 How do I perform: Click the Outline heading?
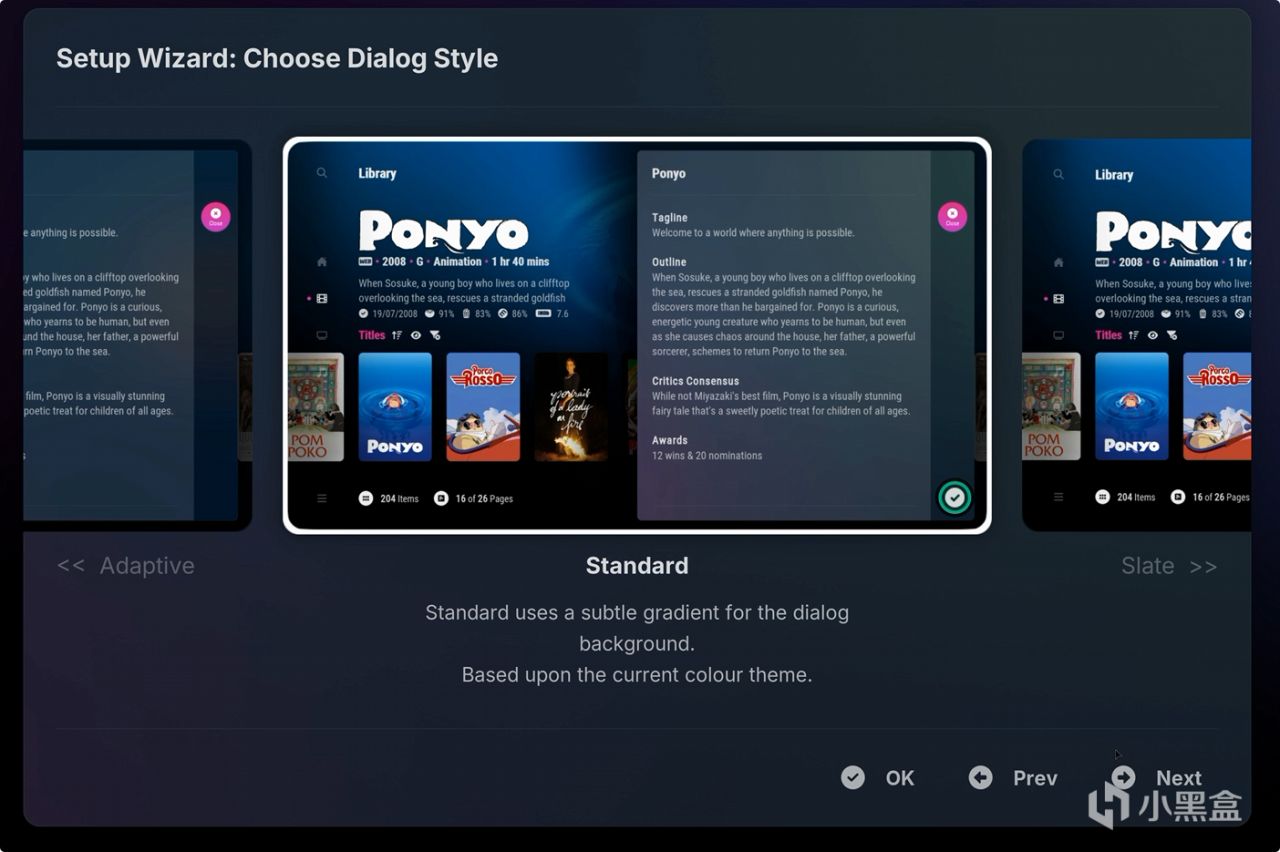[669, 262]
